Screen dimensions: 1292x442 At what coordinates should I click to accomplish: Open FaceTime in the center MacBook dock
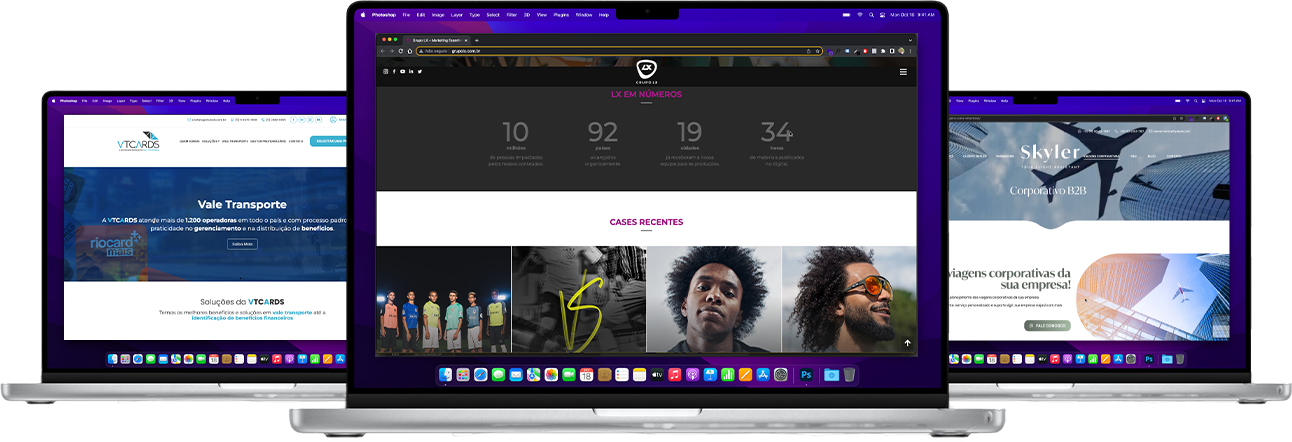[x=569, y=375]
